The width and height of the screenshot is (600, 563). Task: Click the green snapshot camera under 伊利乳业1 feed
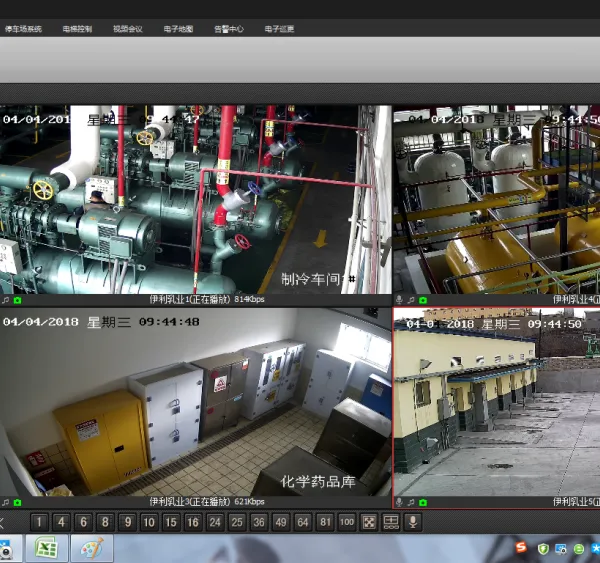point(18,300)
